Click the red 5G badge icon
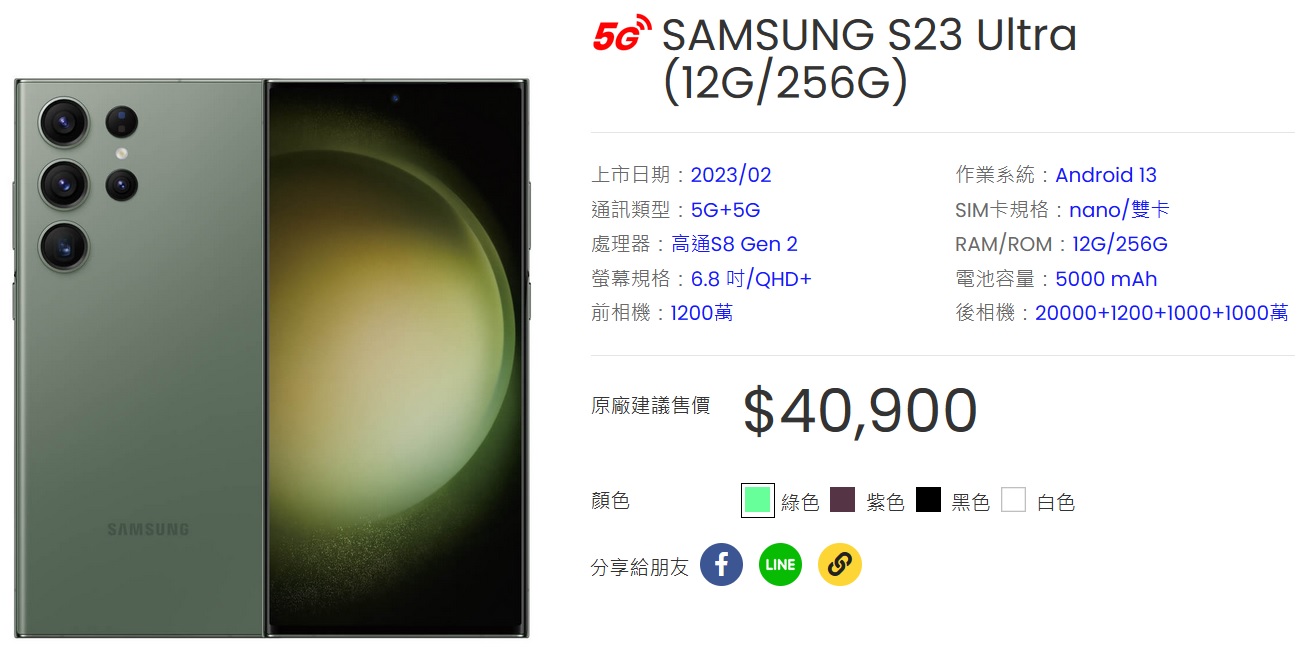This screenshot has width=1303, height=671. coord(621,33)
